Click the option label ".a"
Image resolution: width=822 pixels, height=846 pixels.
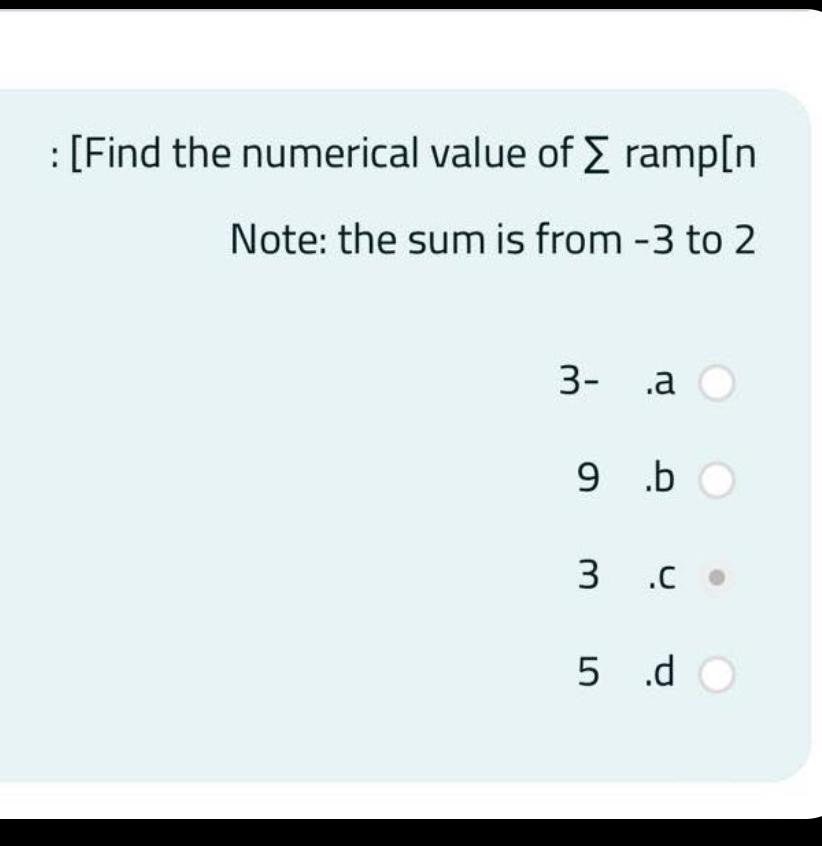pyautogui.click(x=661, y=381)
